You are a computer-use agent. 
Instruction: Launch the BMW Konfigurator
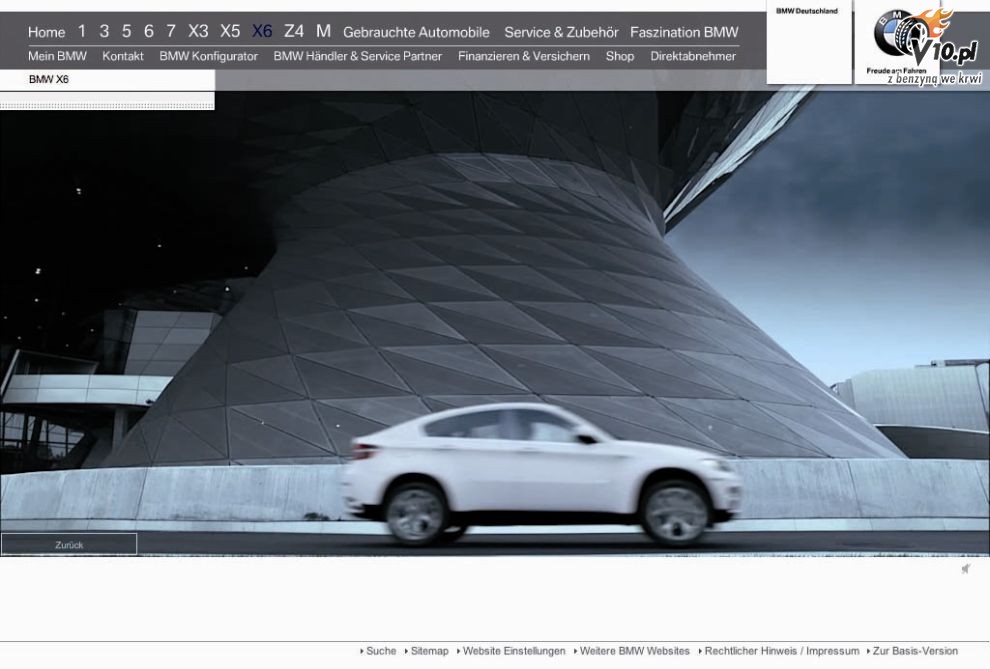tap(208, 56)
